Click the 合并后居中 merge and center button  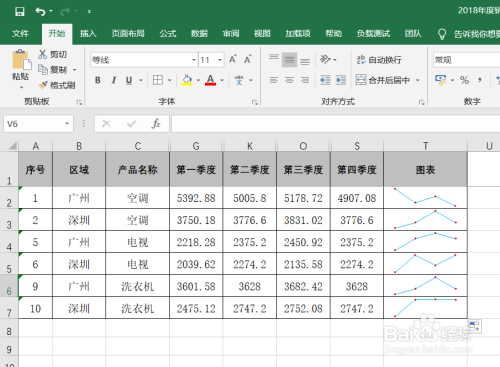383,80
